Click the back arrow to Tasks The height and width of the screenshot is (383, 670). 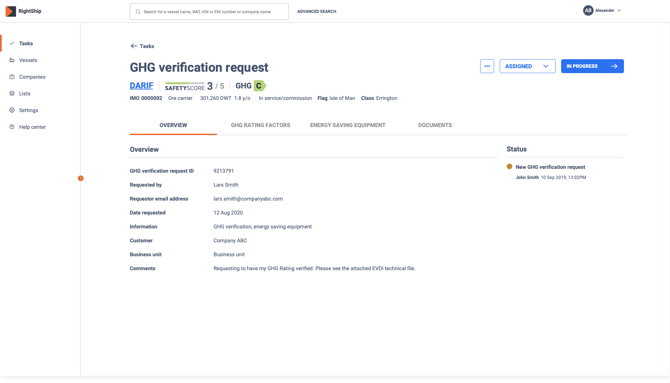click(134, 46)
